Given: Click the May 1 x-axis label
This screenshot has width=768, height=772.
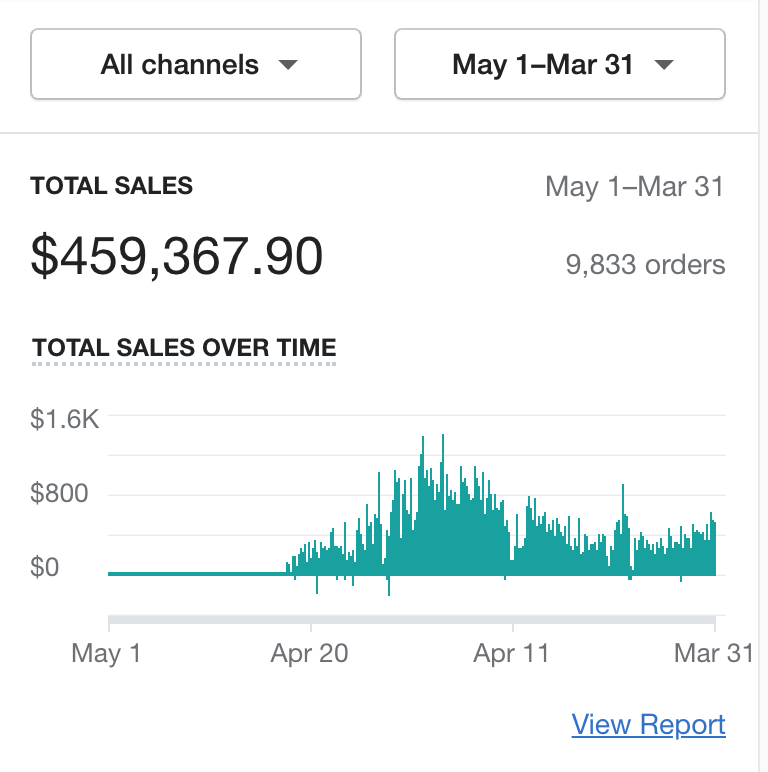Looking at the screenshot, I should pos(107,653).
